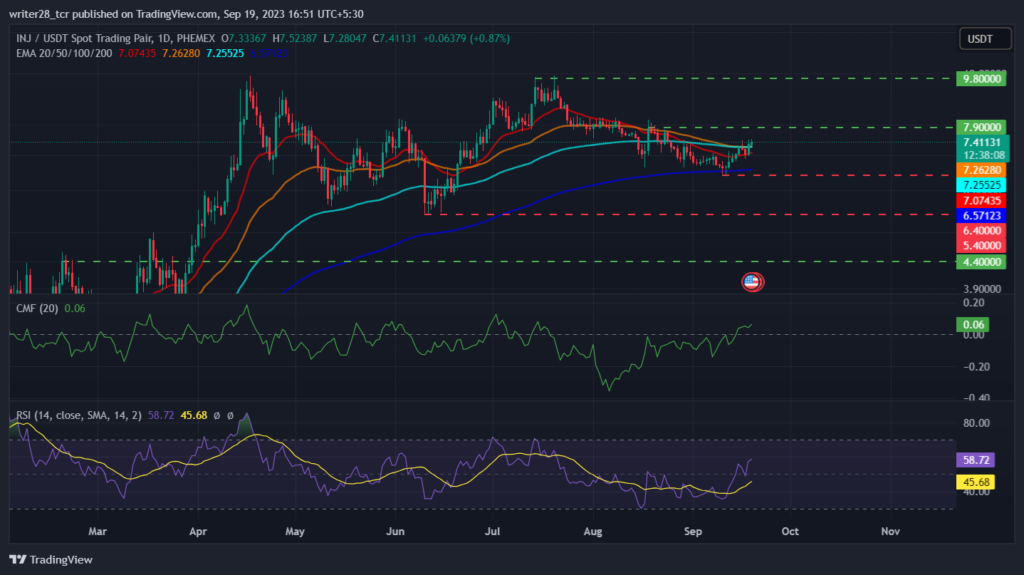This screenshot has height=575, width=1024.
Task: Select the RSI (14, close, SMA, 14, 2) legend
Action: (78, 416)
